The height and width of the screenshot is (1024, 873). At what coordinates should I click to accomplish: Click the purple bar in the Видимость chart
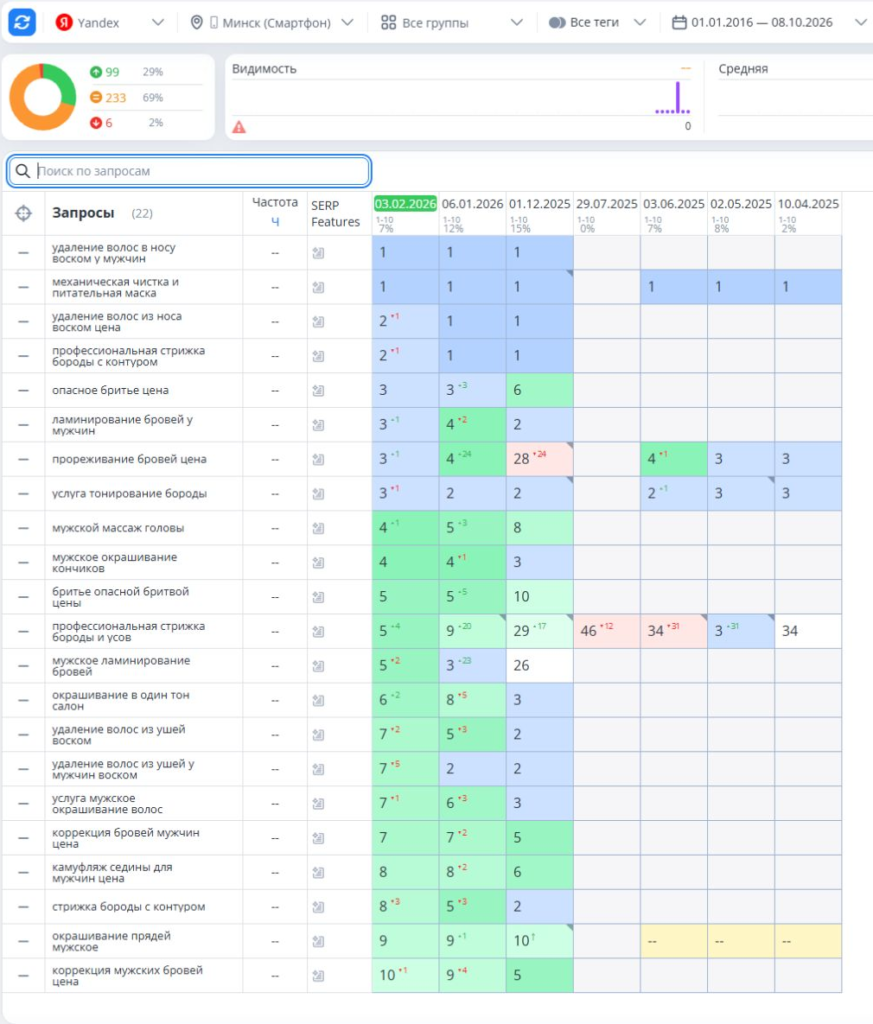pyautogui.click(x=678, y=97)
